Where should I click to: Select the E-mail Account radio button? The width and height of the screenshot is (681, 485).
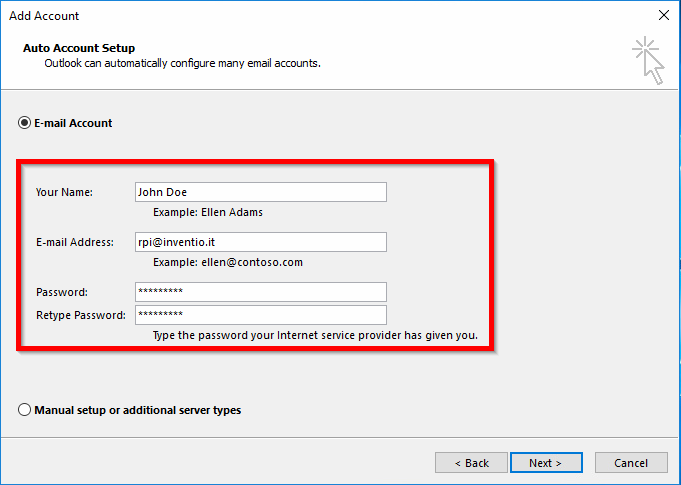[x=25, y=123]
